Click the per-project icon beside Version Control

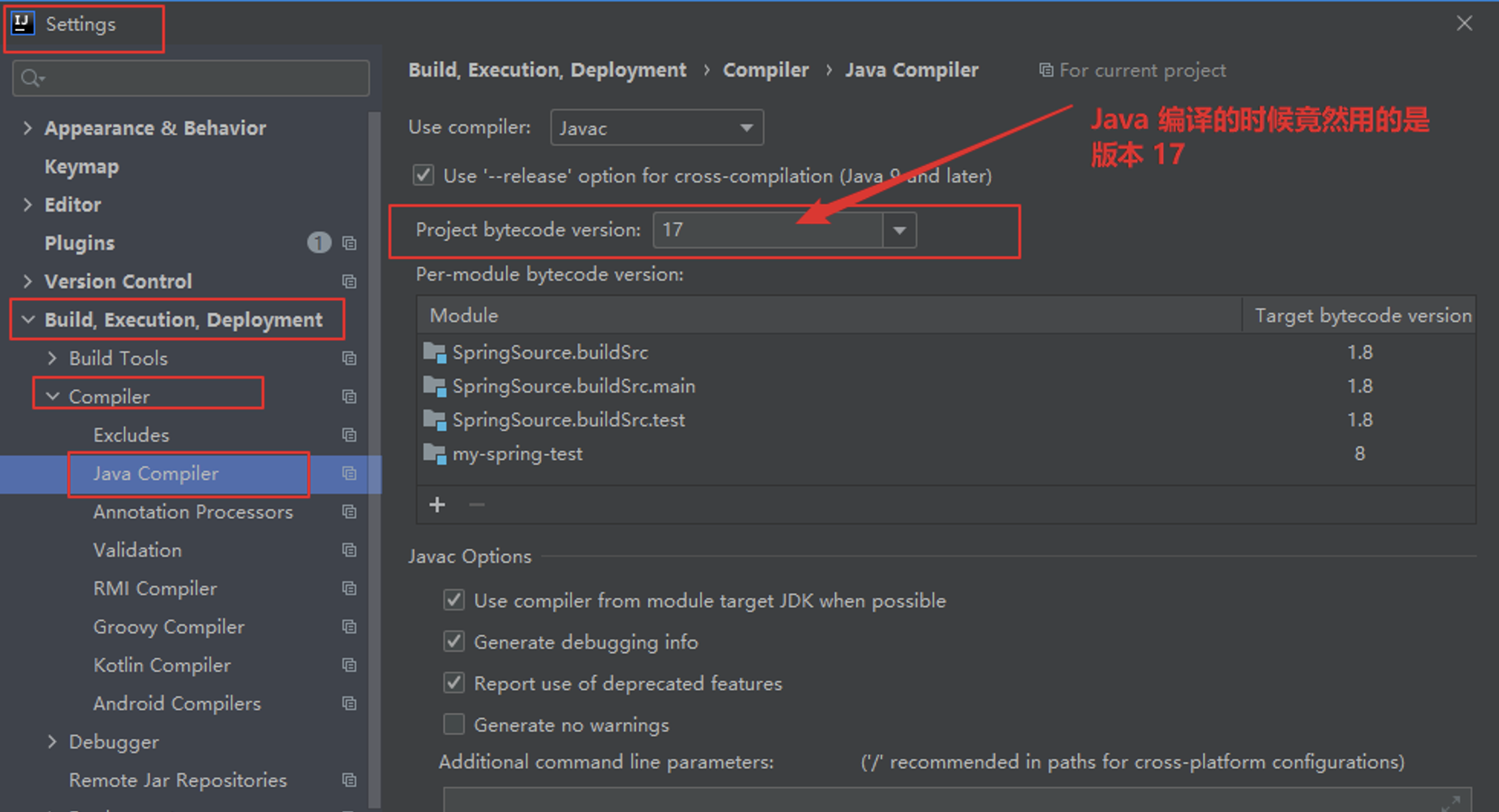[x=349, y=281]
